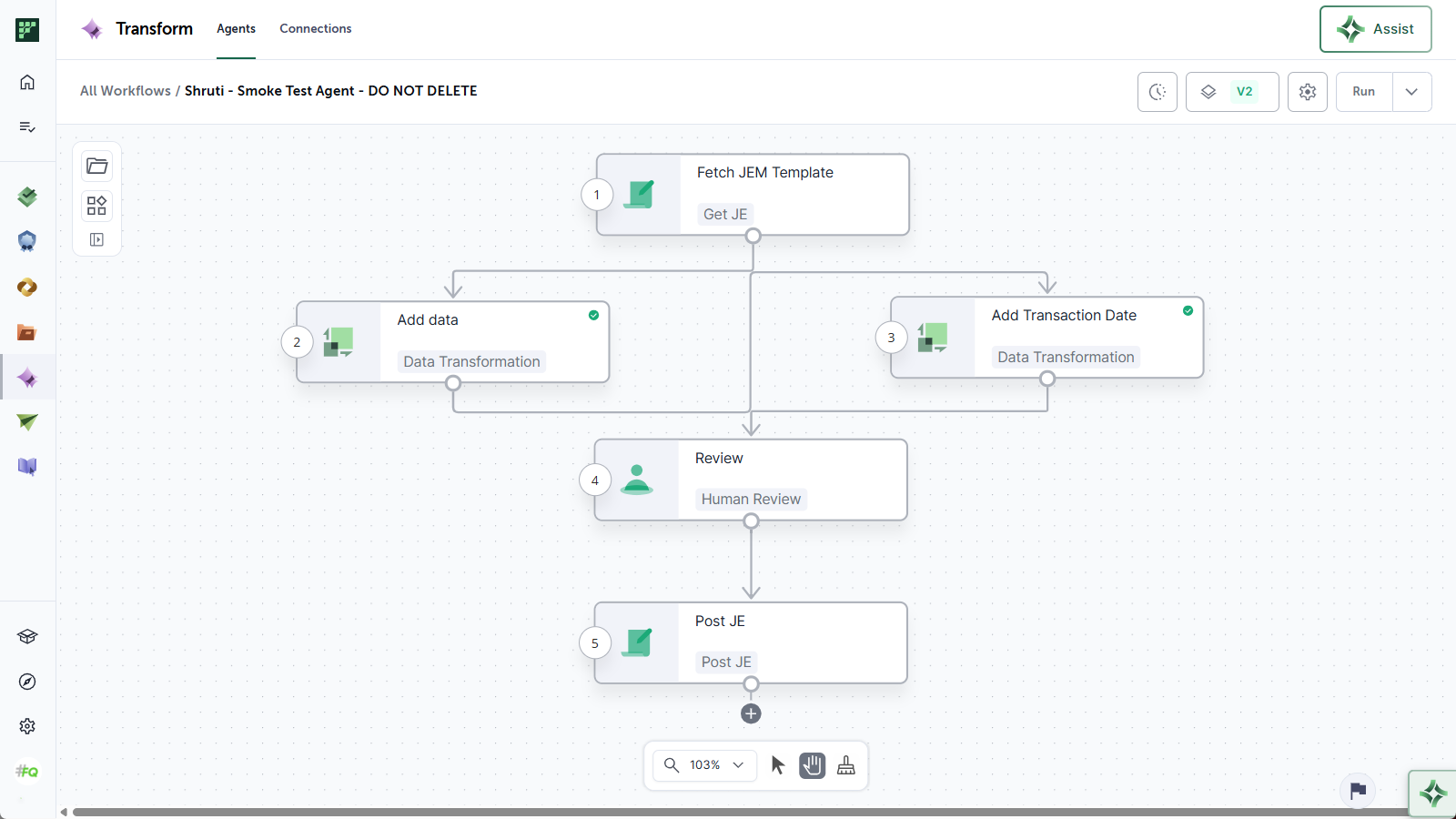
Task: Click workflow name Shruti - Smoke Test Agent
Action: tap(330, 91)
